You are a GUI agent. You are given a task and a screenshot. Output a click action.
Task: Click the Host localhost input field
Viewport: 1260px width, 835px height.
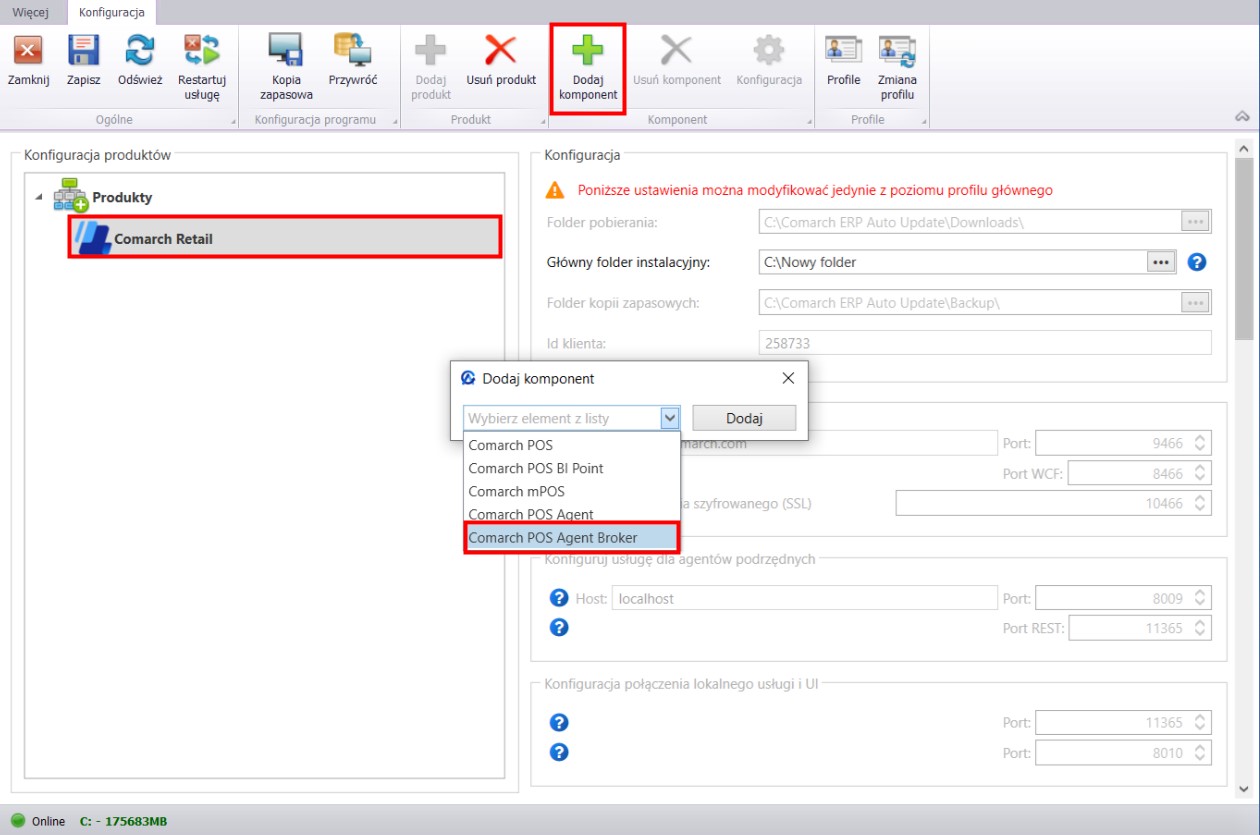pos(805,598)
